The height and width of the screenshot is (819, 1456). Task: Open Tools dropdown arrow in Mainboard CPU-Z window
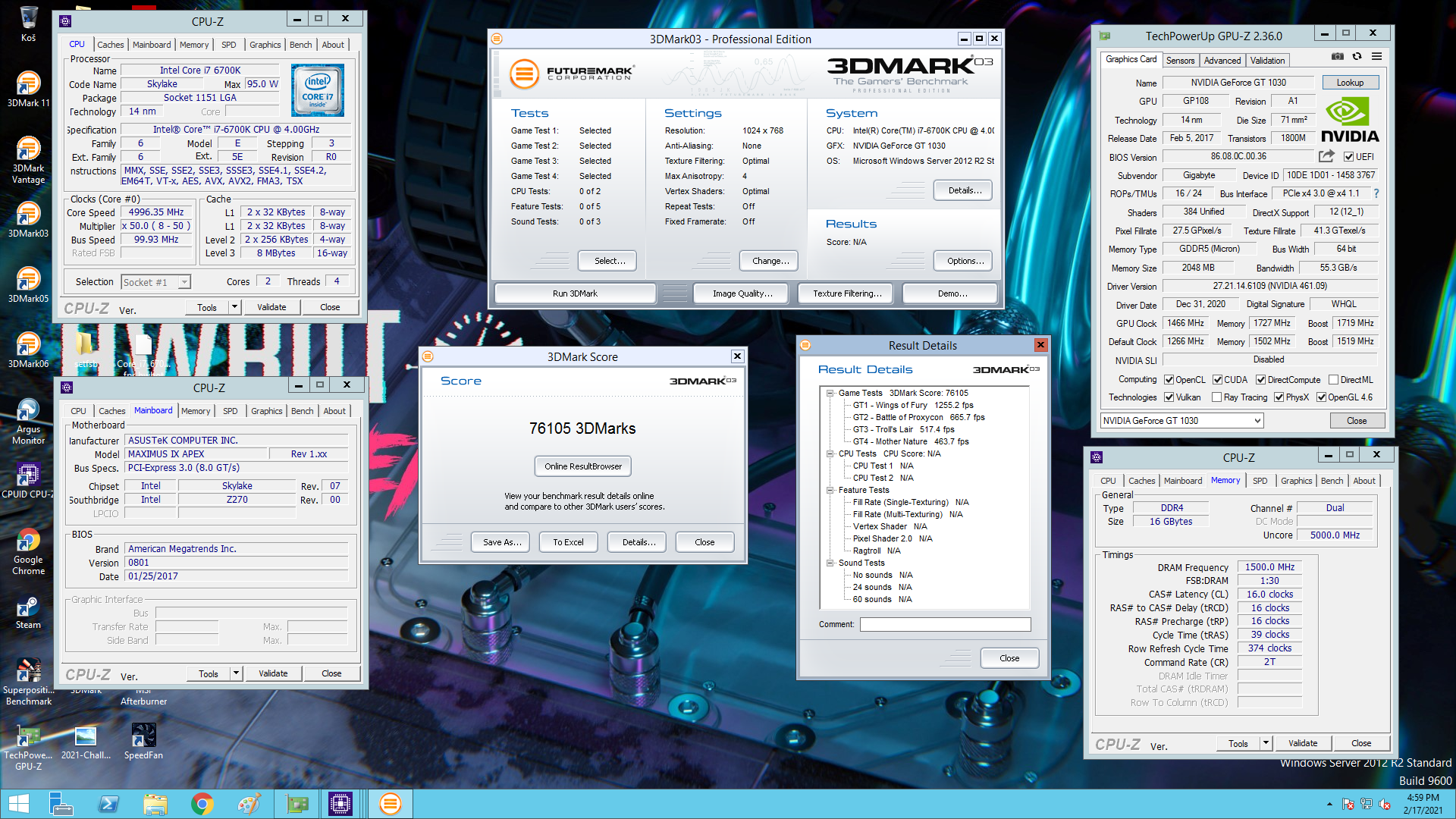coord(237,673)
